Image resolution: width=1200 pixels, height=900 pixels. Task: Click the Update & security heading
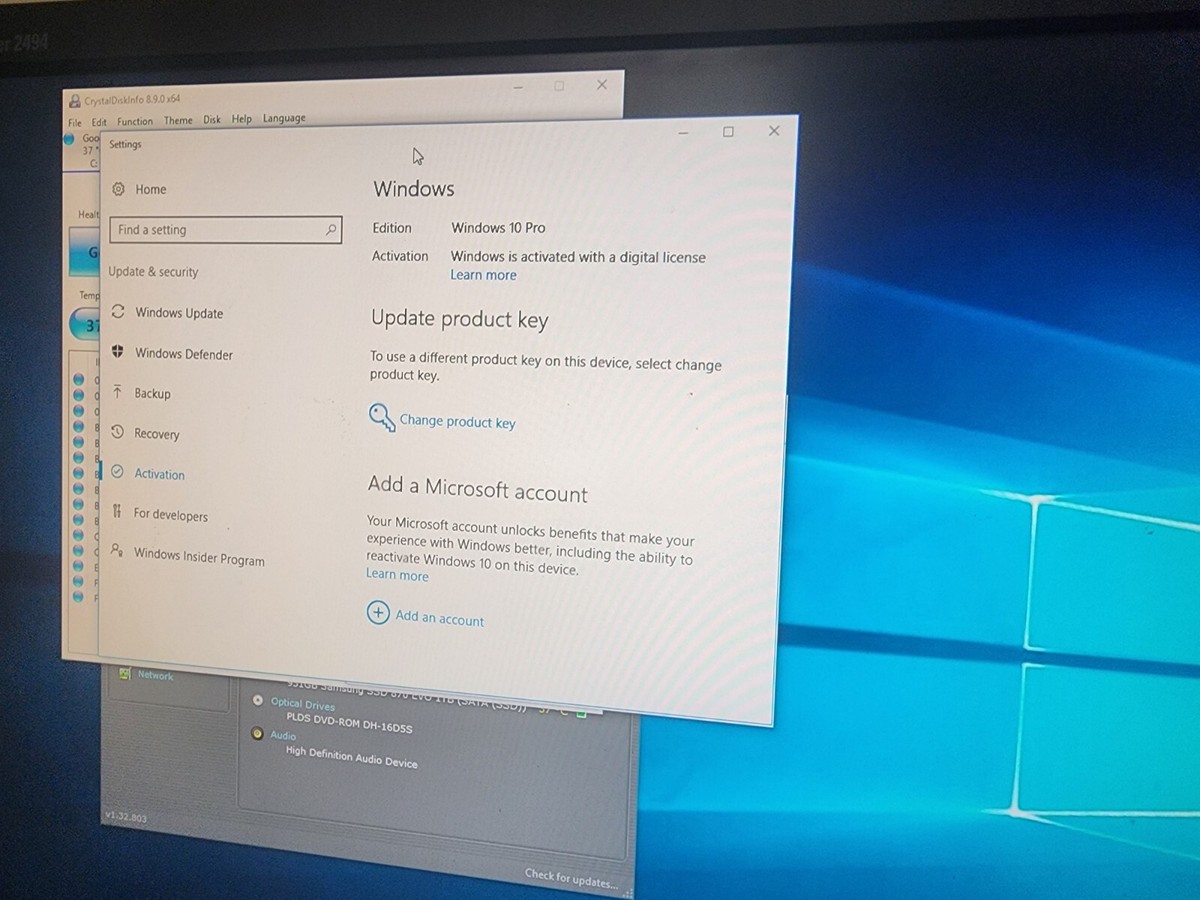point(153,272)
